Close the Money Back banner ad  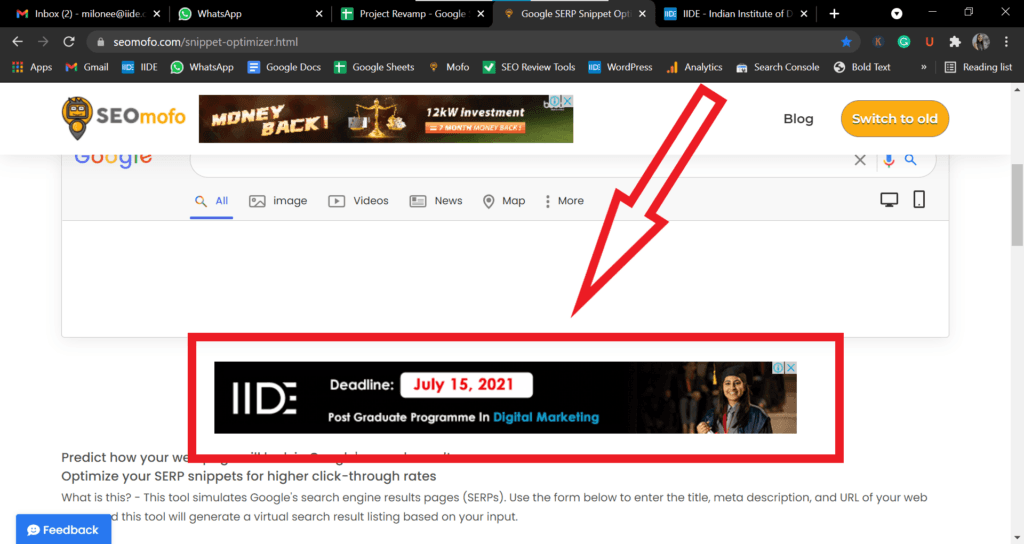pos(568,101)
